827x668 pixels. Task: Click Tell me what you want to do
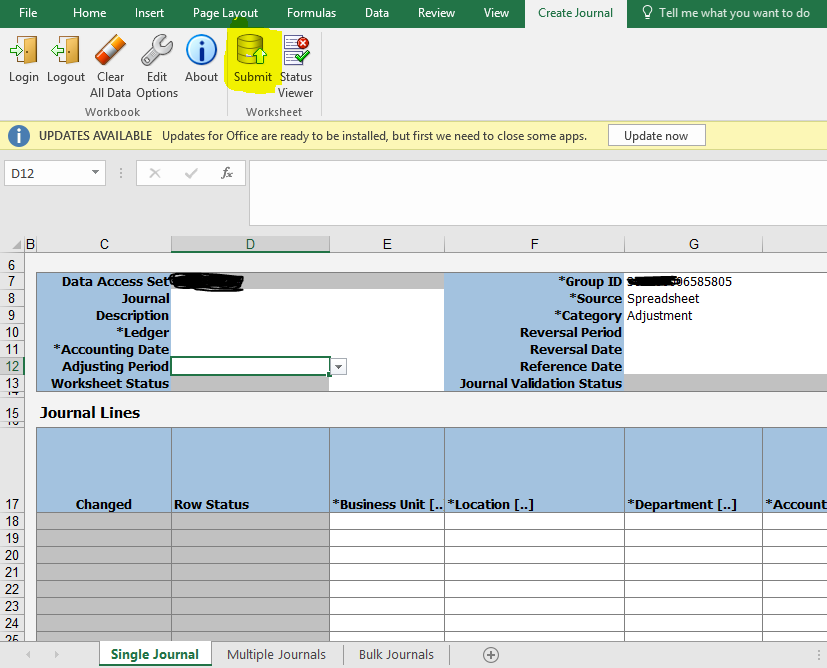[734, 13]
